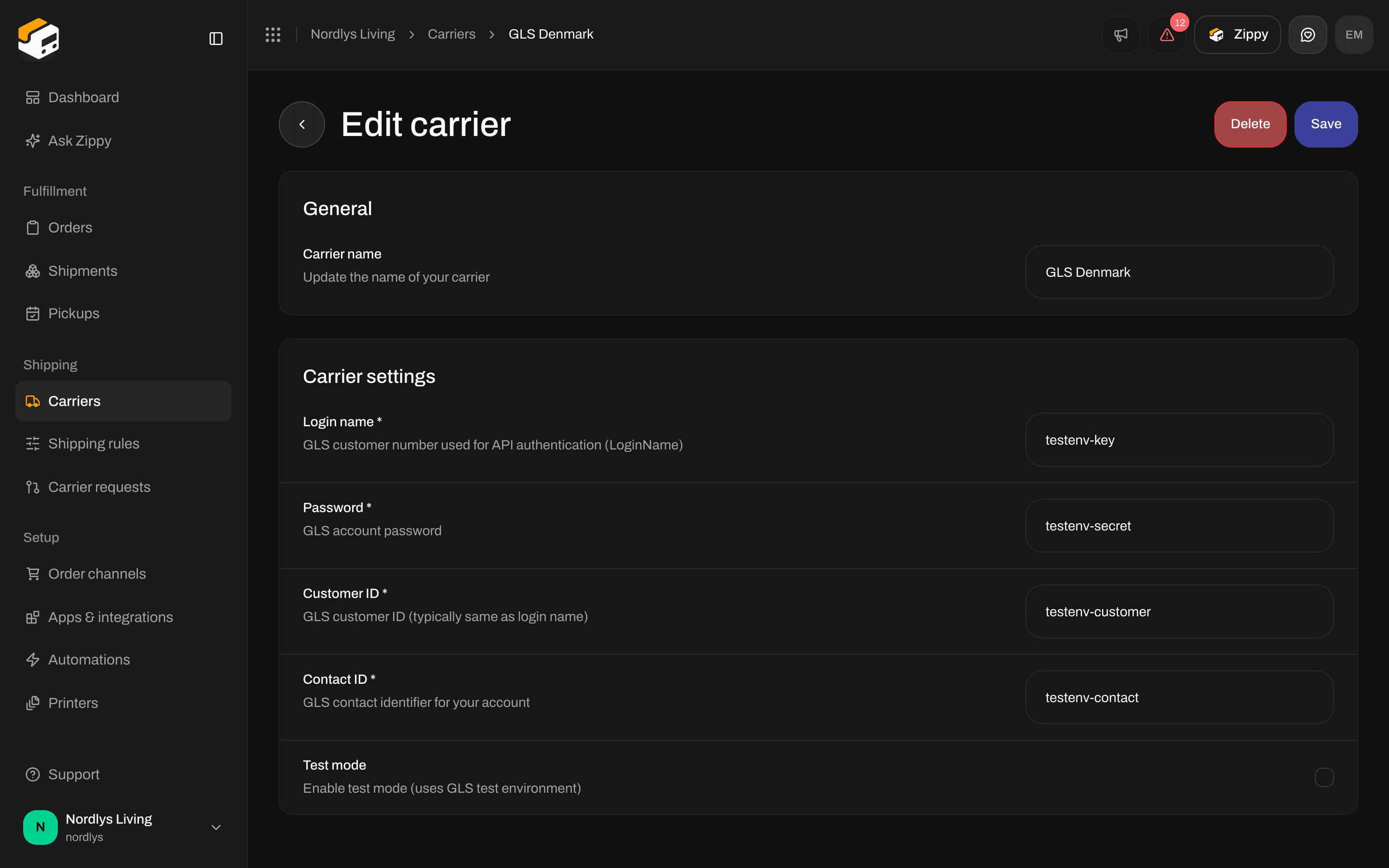Viewport: 1389px width, 868px height.
Task: Select Shipping rules in the sidebar
Action: point(123,444)
